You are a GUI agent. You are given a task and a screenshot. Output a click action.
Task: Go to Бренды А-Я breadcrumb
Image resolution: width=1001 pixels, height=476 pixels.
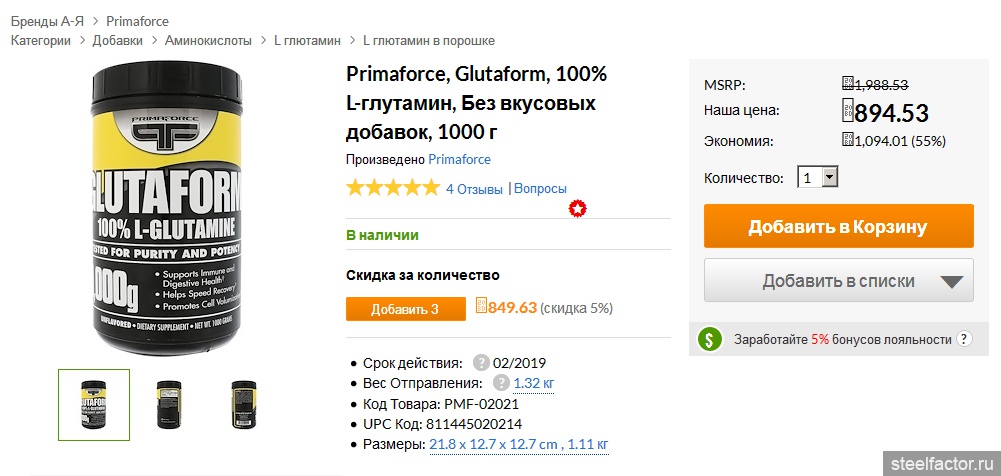point(48,21)
